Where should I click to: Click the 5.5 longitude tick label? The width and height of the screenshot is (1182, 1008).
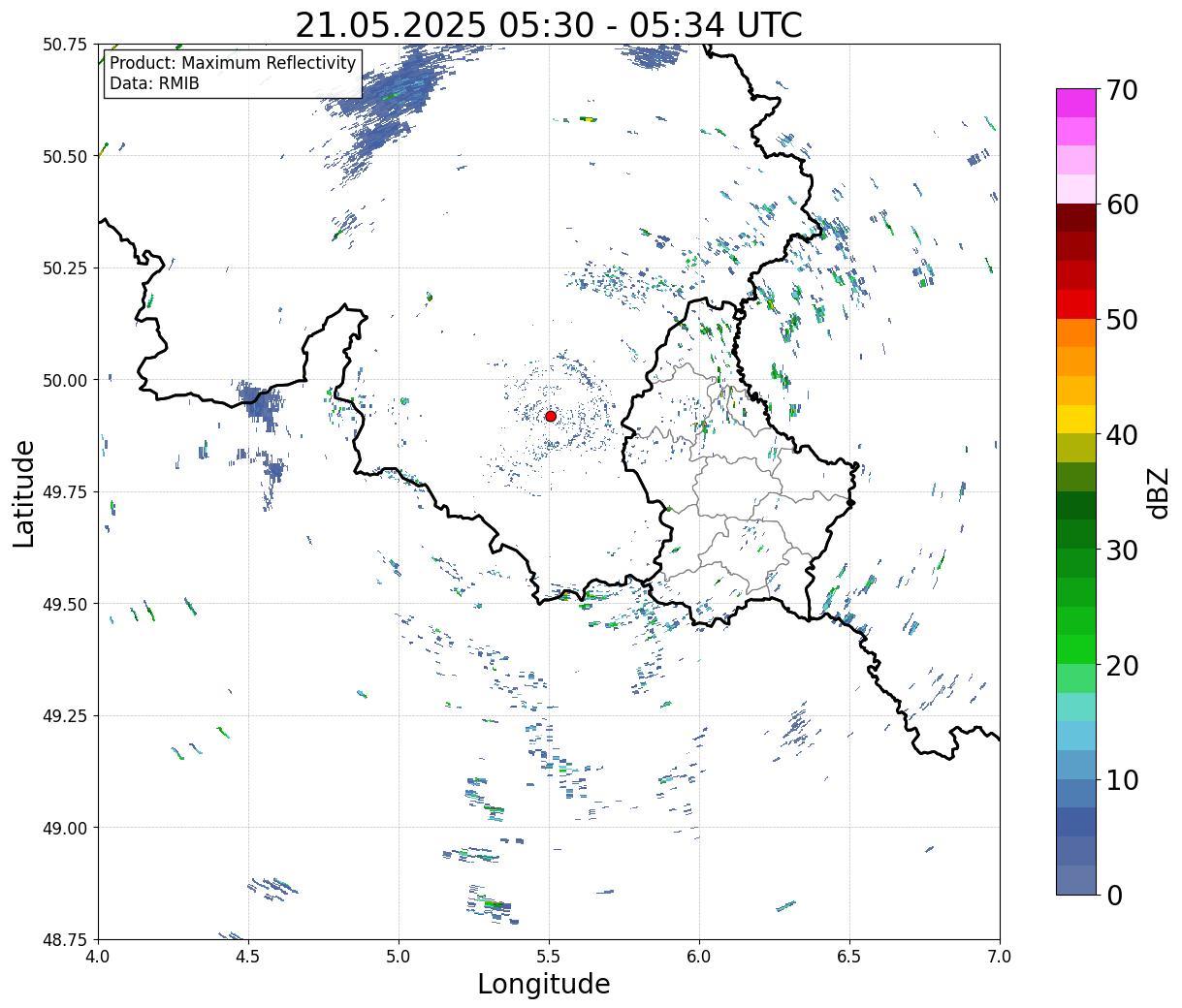tap(549, 957)
